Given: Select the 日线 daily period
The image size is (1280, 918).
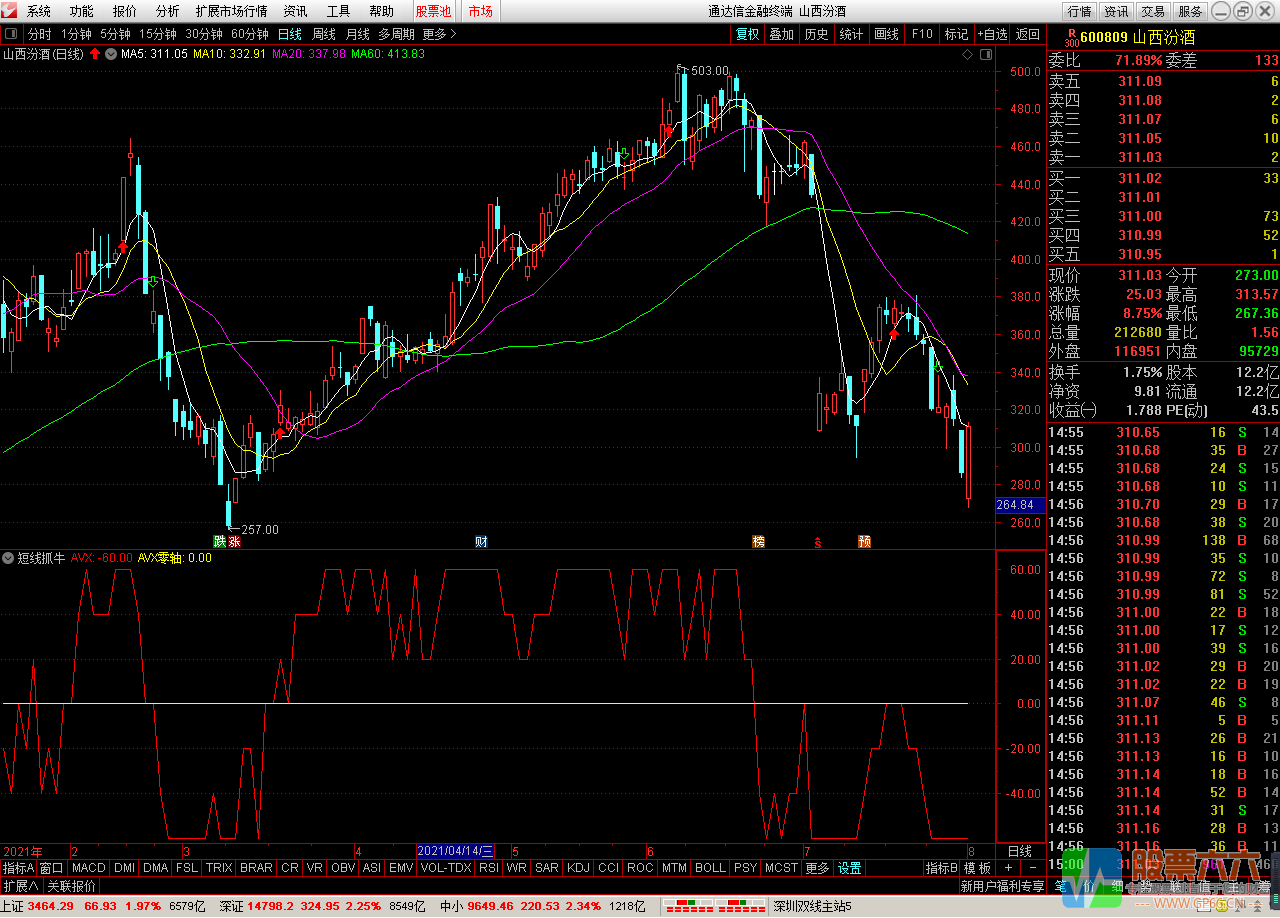Looking at the screenshot, I should coord(290,34).
